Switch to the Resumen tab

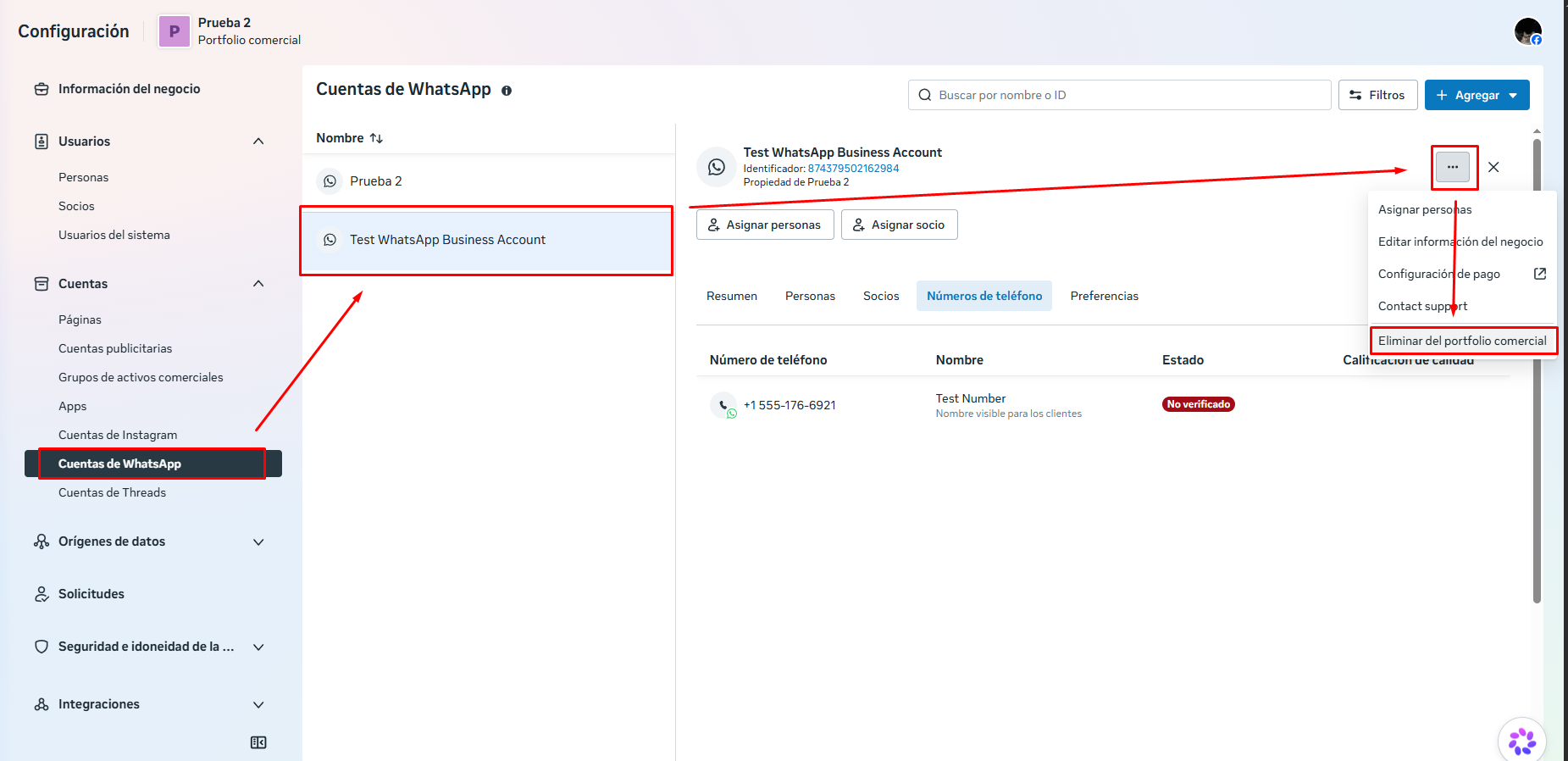point(732,296)
